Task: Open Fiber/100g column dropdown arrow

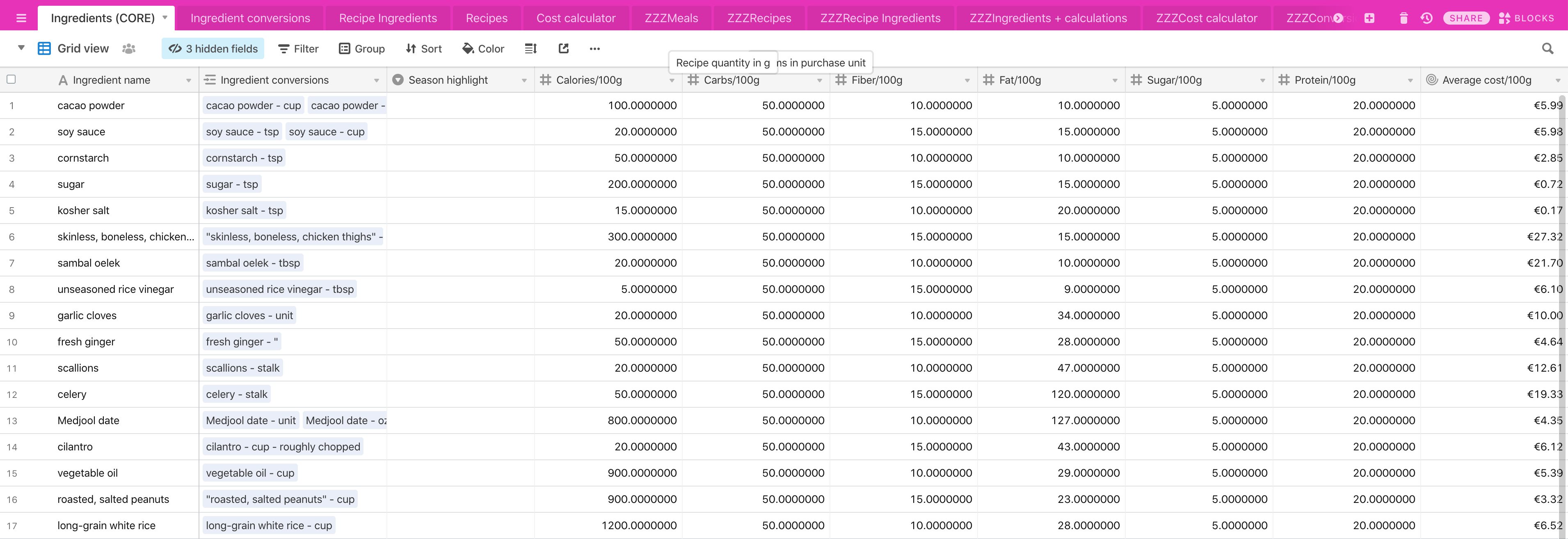Action: click(x=967, y=80)
